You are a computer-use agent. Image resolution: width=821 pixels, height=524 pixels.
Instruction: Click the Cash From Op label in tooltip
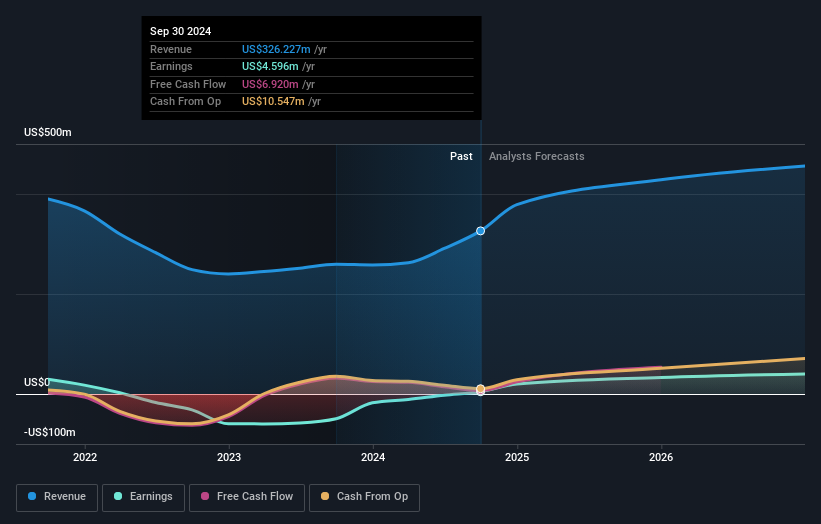[x=185, y=102]
